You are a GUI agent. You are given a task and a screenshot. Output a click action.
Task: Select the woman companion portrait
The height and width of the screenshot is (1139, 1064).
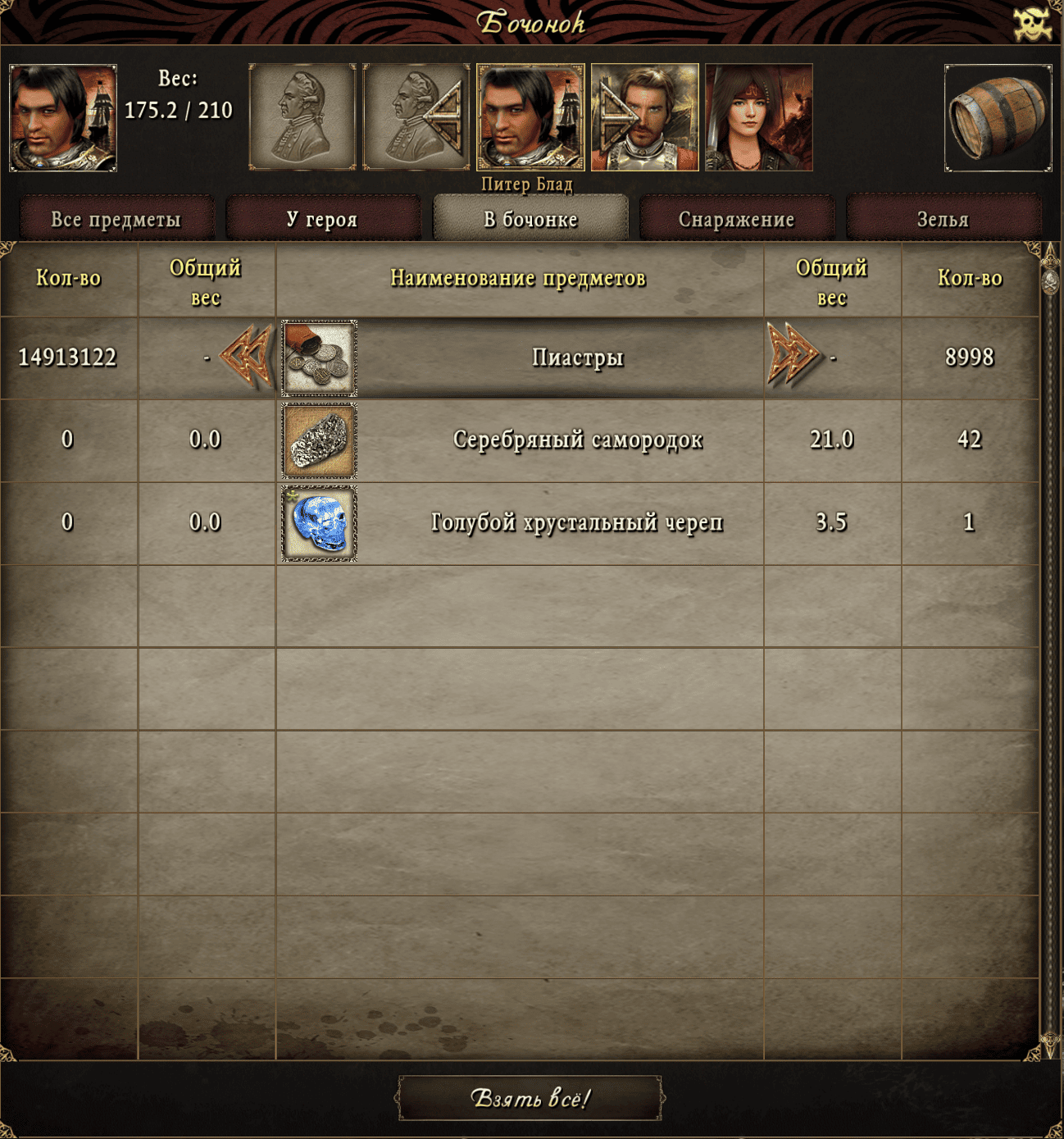759,117
